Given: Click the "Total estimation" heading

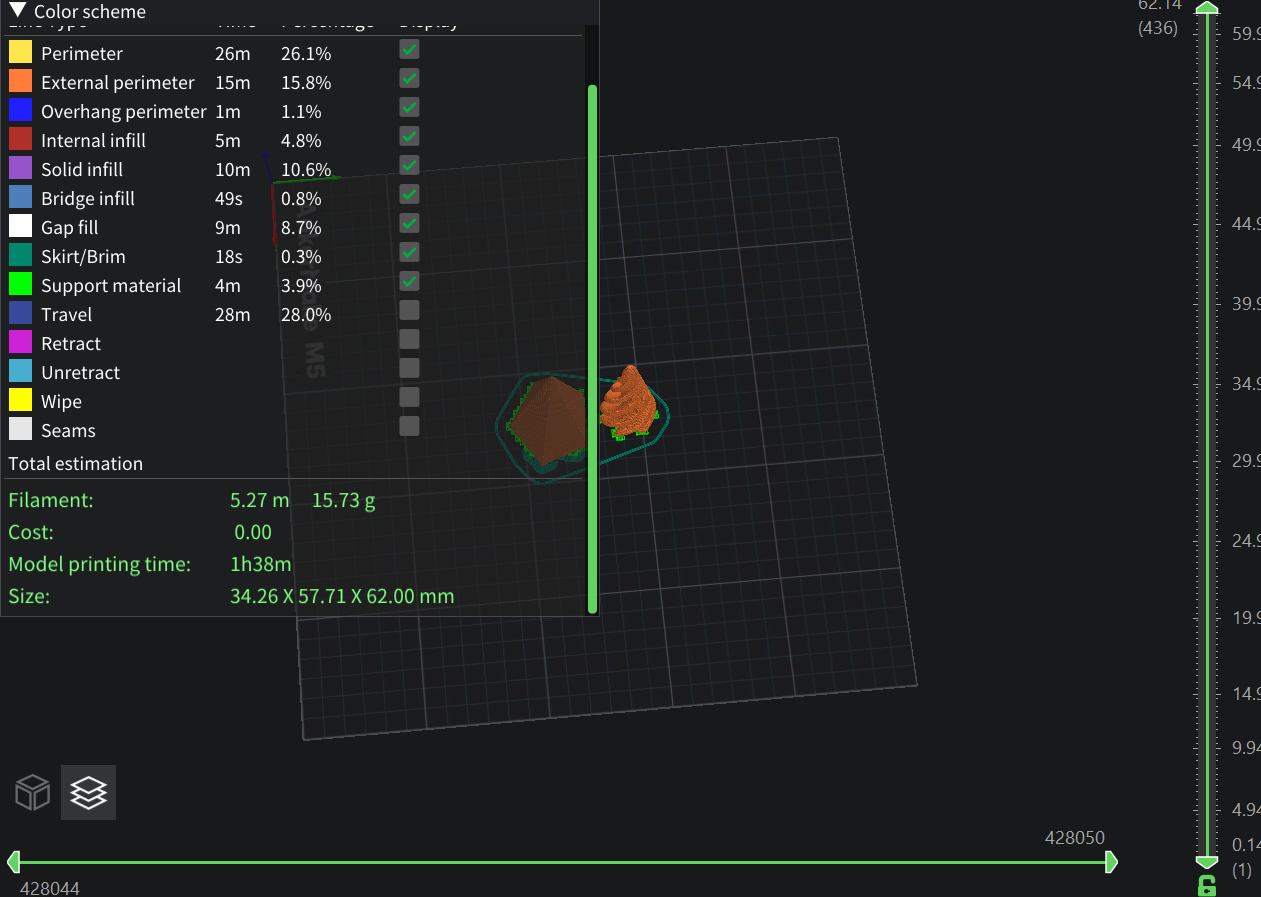Looking at the screenshot, I should pyautogui.click(x=76, y=464).
